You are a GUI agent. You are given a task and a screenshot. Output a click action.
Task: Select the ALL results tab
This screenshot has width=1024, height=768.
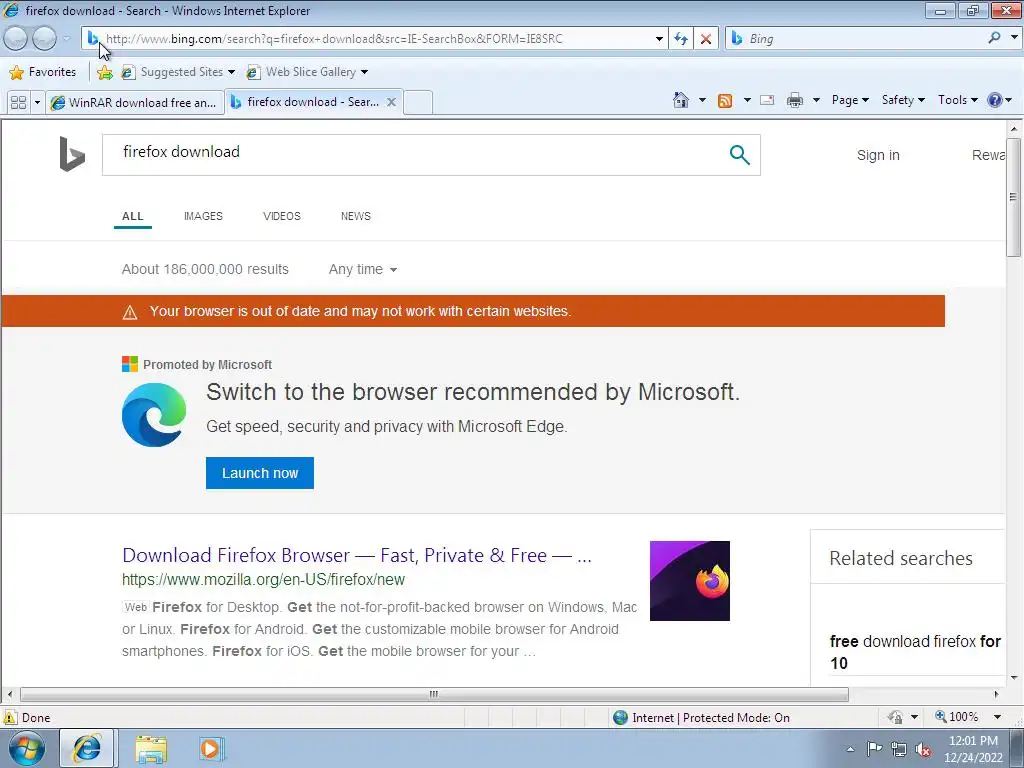point(133,216)
